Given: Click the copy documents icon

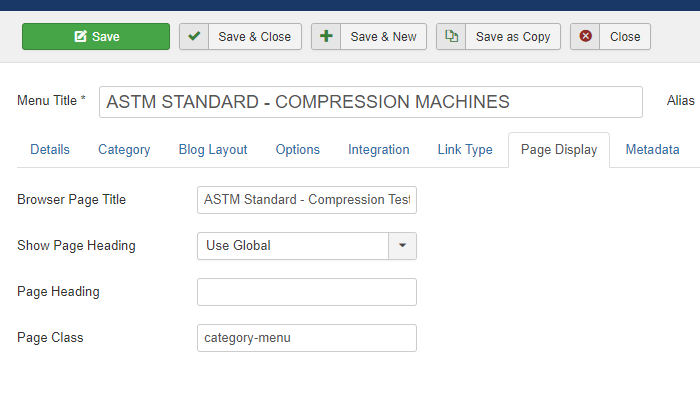Looking at the screenshot, I should (451, 36).
